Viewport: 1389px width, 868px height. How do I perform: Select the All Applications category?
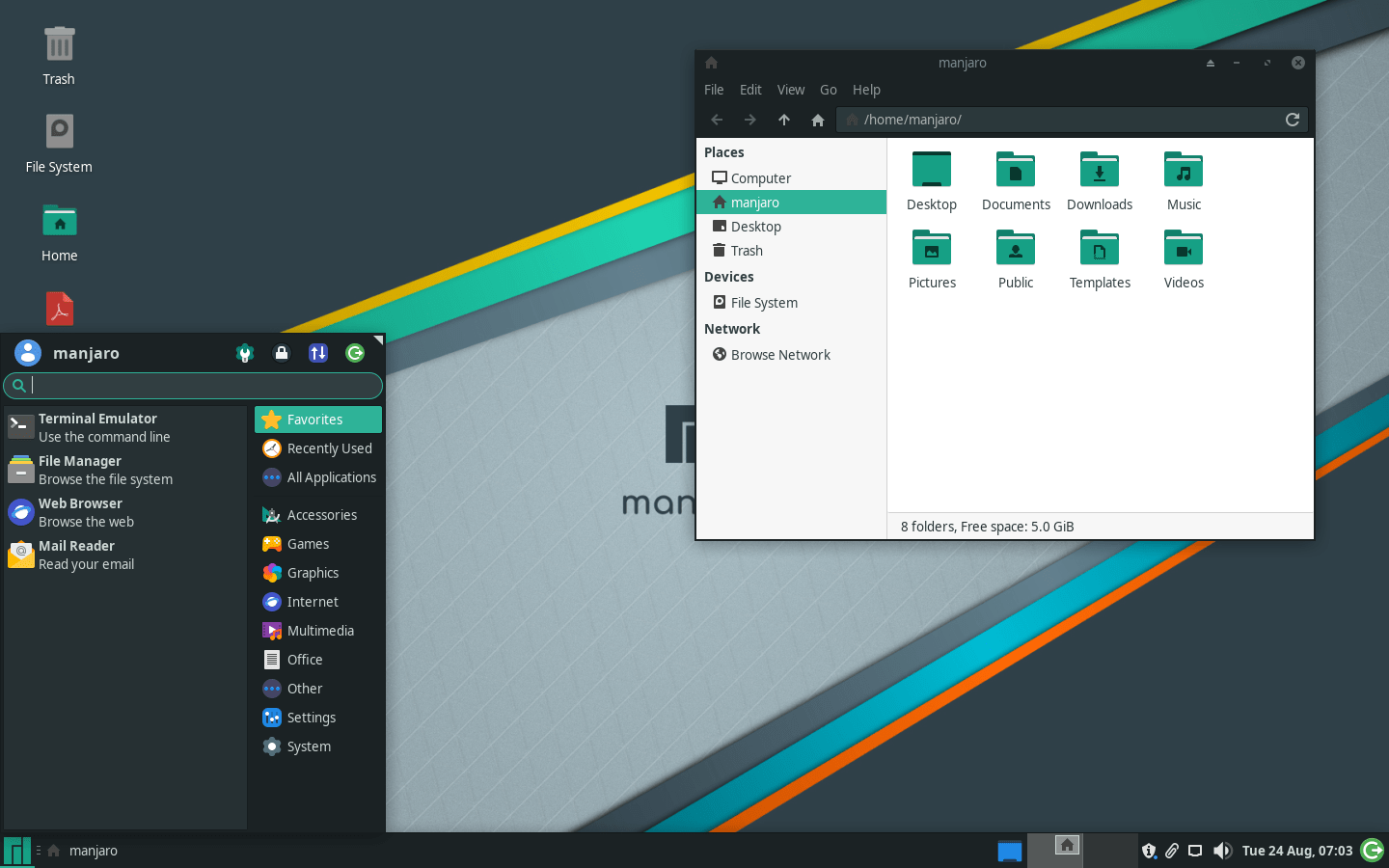[318, 477]
